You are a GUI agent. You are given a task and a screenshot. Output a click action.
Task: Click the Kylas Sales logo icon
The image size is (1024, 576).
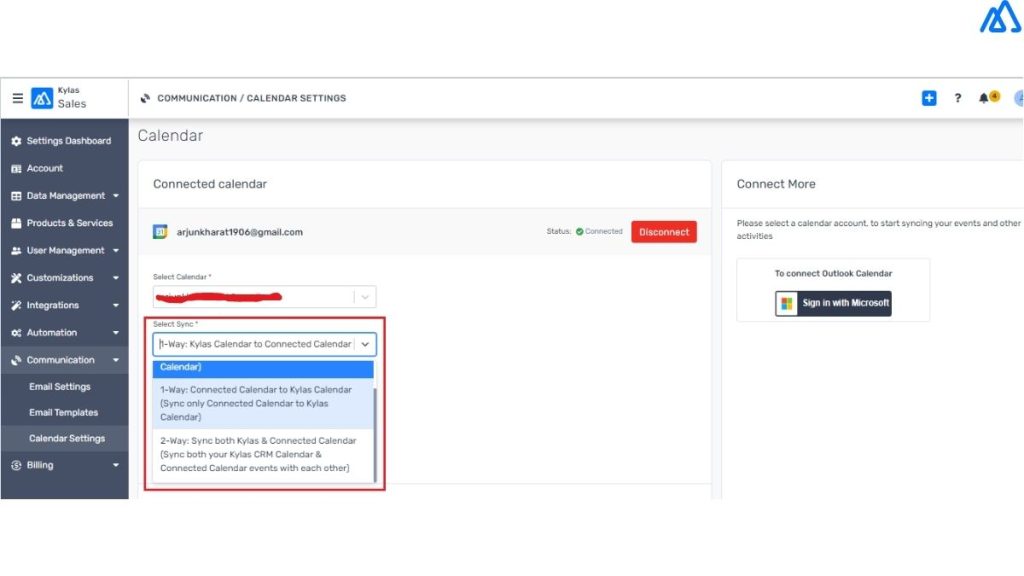click(42, 98)
